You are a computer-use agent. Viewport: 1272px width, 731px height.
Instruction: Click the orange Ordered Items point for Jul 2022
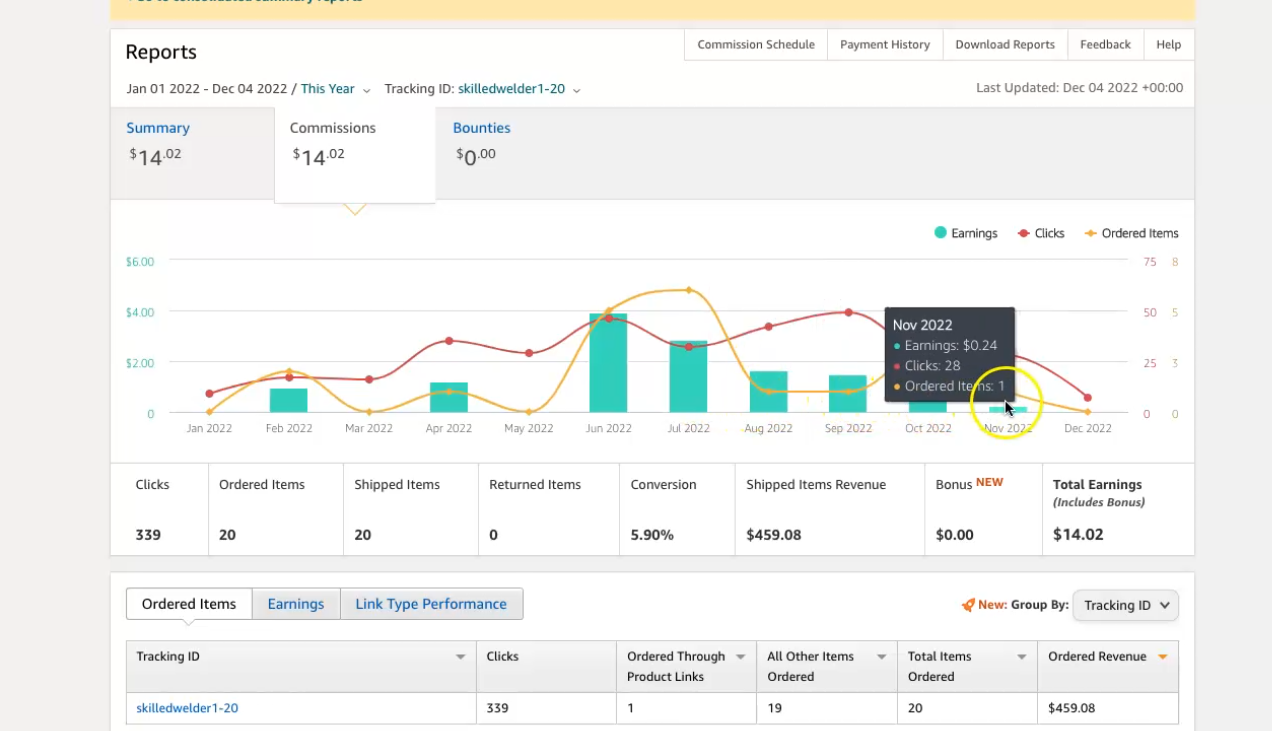[688, 290]
